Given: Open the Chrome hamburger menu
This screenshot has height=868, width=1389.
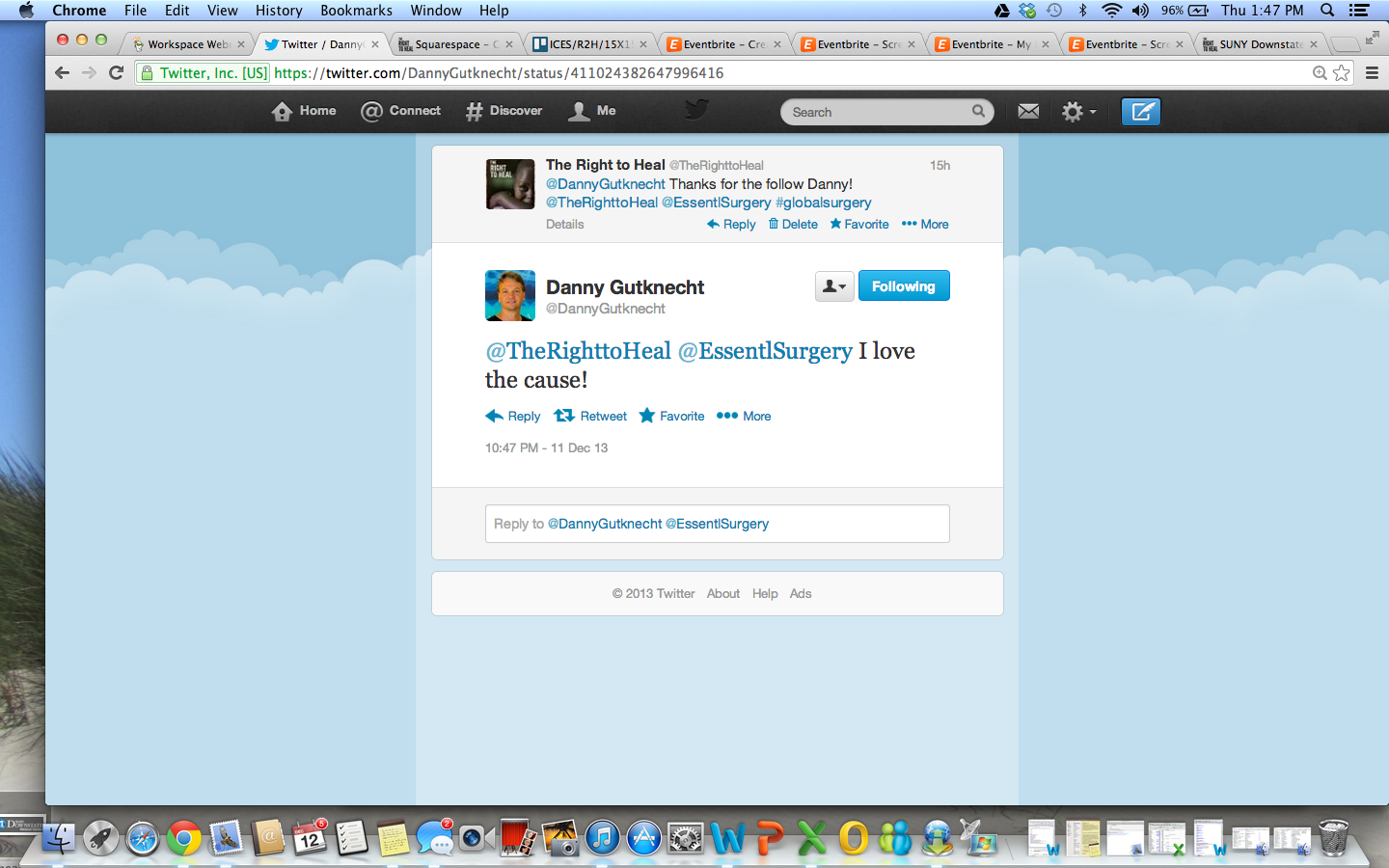Looking at the screenshot, I should coord(1372,73).
